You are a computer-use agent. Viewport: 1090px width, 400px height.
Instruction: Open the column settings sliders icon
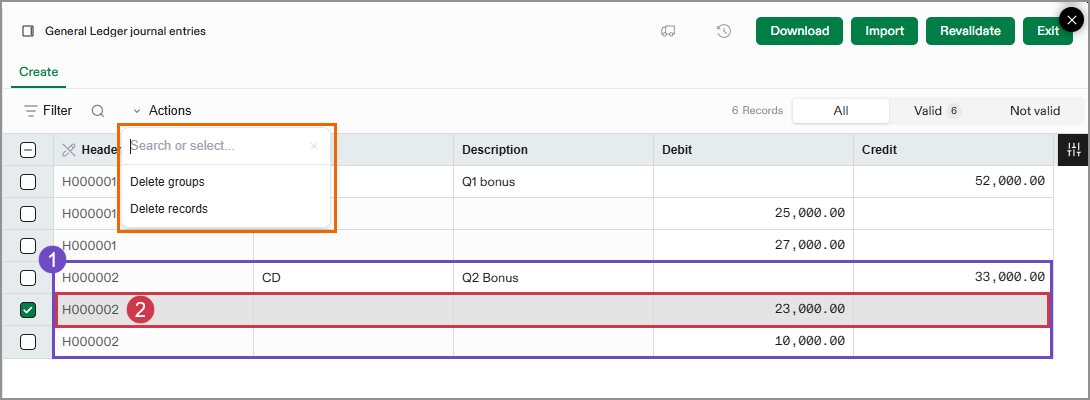point(1074,150)
